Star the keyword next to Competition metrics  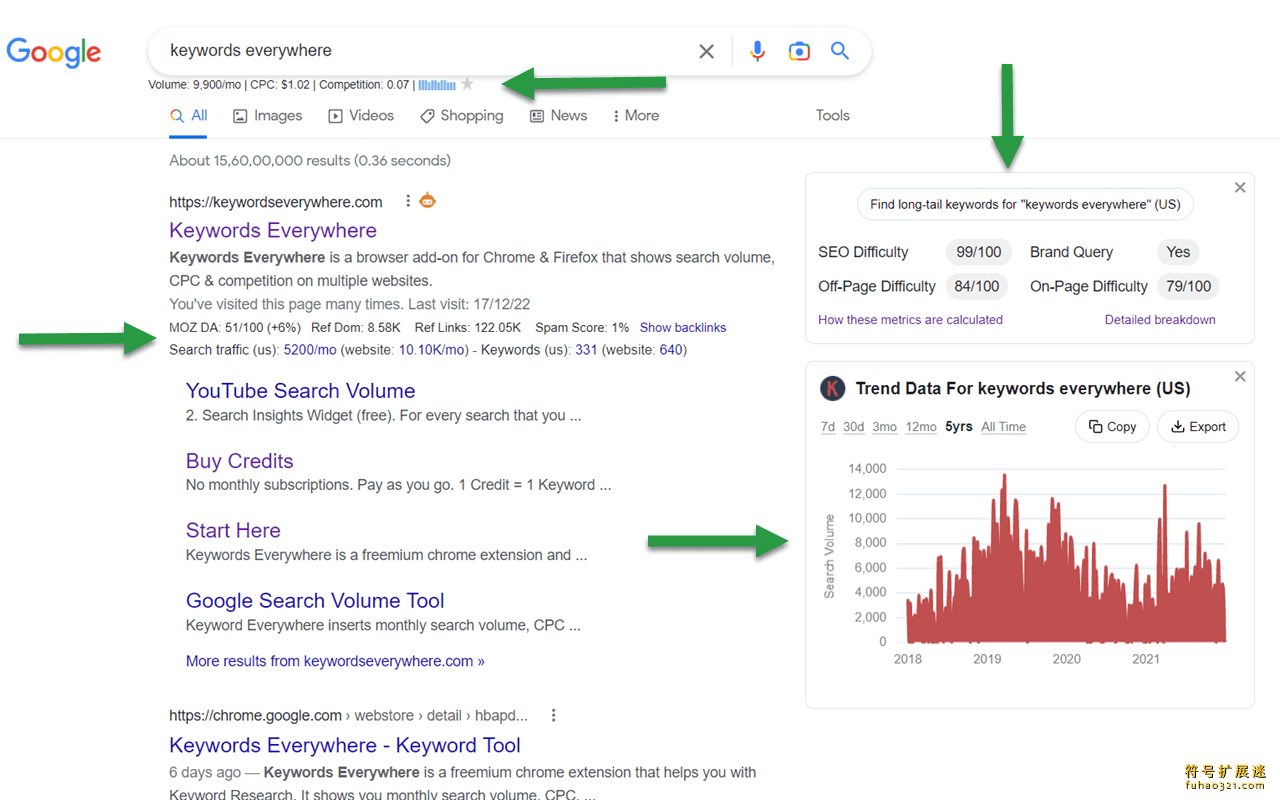467,85
